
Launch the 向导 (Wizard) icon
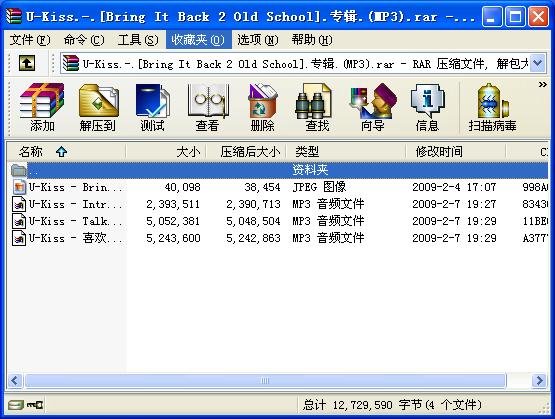[x=372, y=108]
